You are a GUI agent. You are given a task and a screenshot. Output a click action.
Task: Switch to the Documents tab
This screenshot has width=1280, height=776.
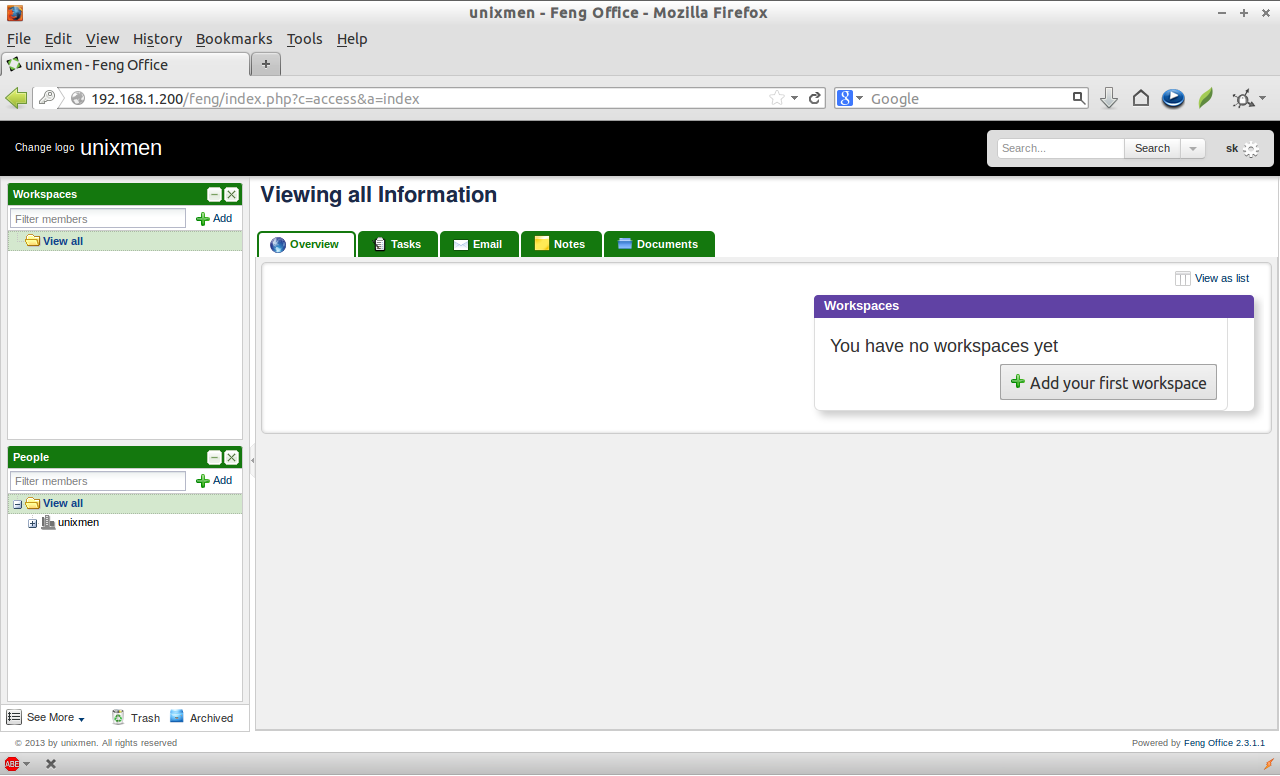pos(659,244)
